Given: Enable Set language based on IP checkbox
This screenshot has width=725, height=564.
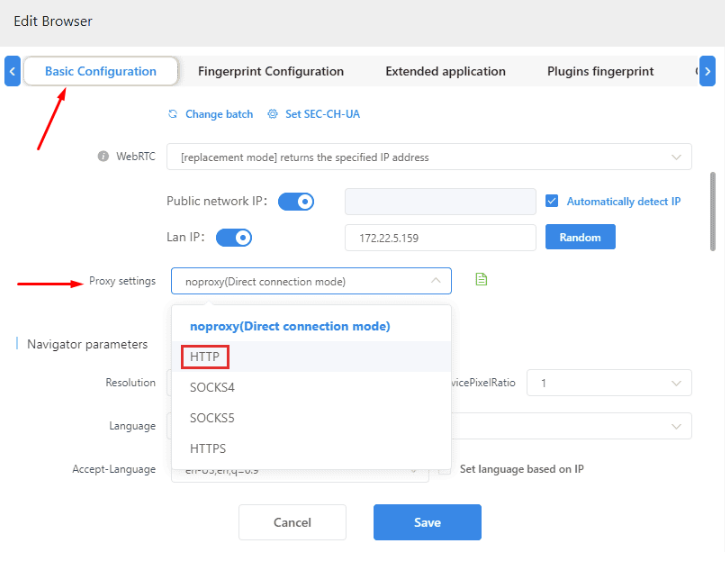Looking at the screenshot, I should click(x=445, y=468).
